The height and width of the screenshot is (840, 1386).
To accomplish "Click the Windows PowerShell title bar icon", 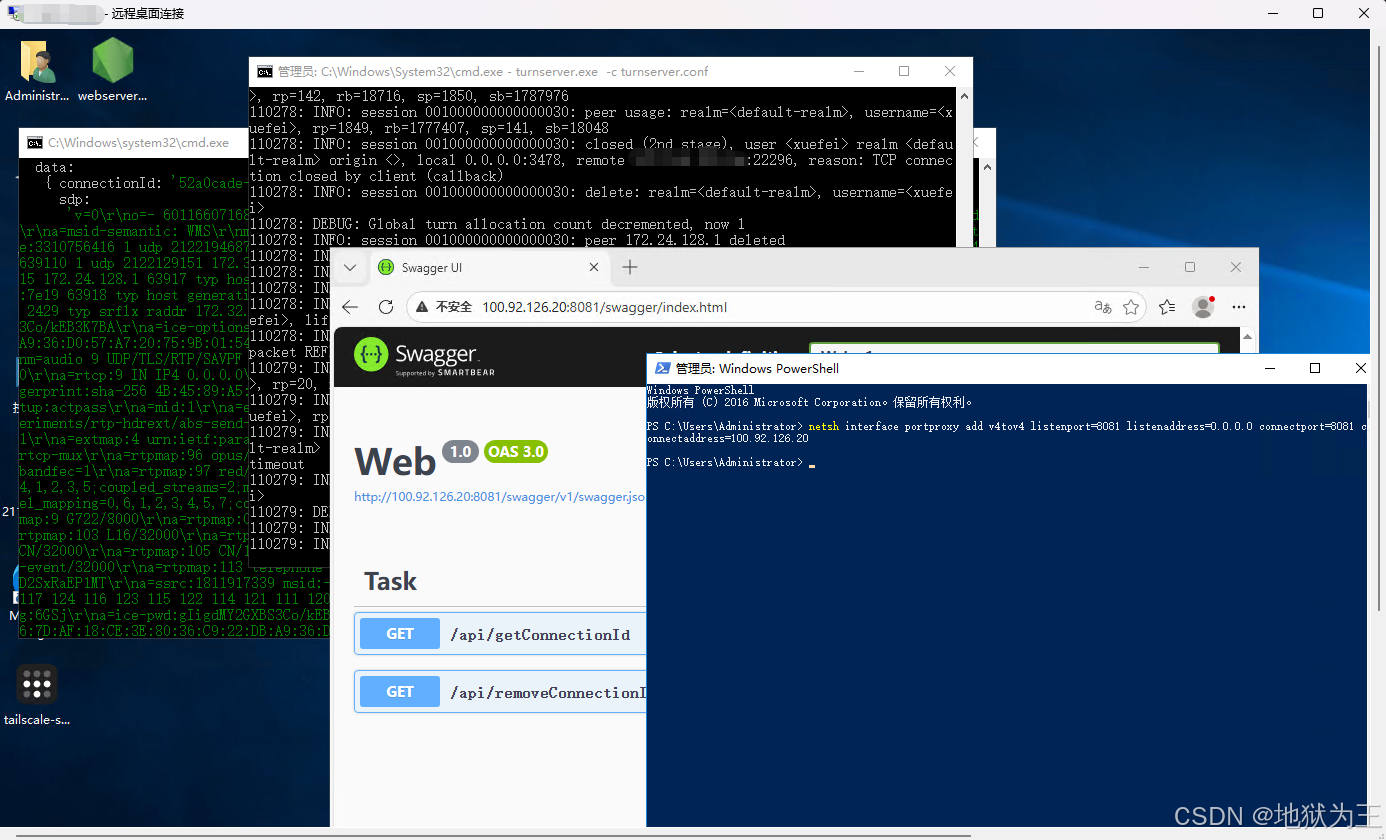I will pyautogui.click(x=662, y=368).
